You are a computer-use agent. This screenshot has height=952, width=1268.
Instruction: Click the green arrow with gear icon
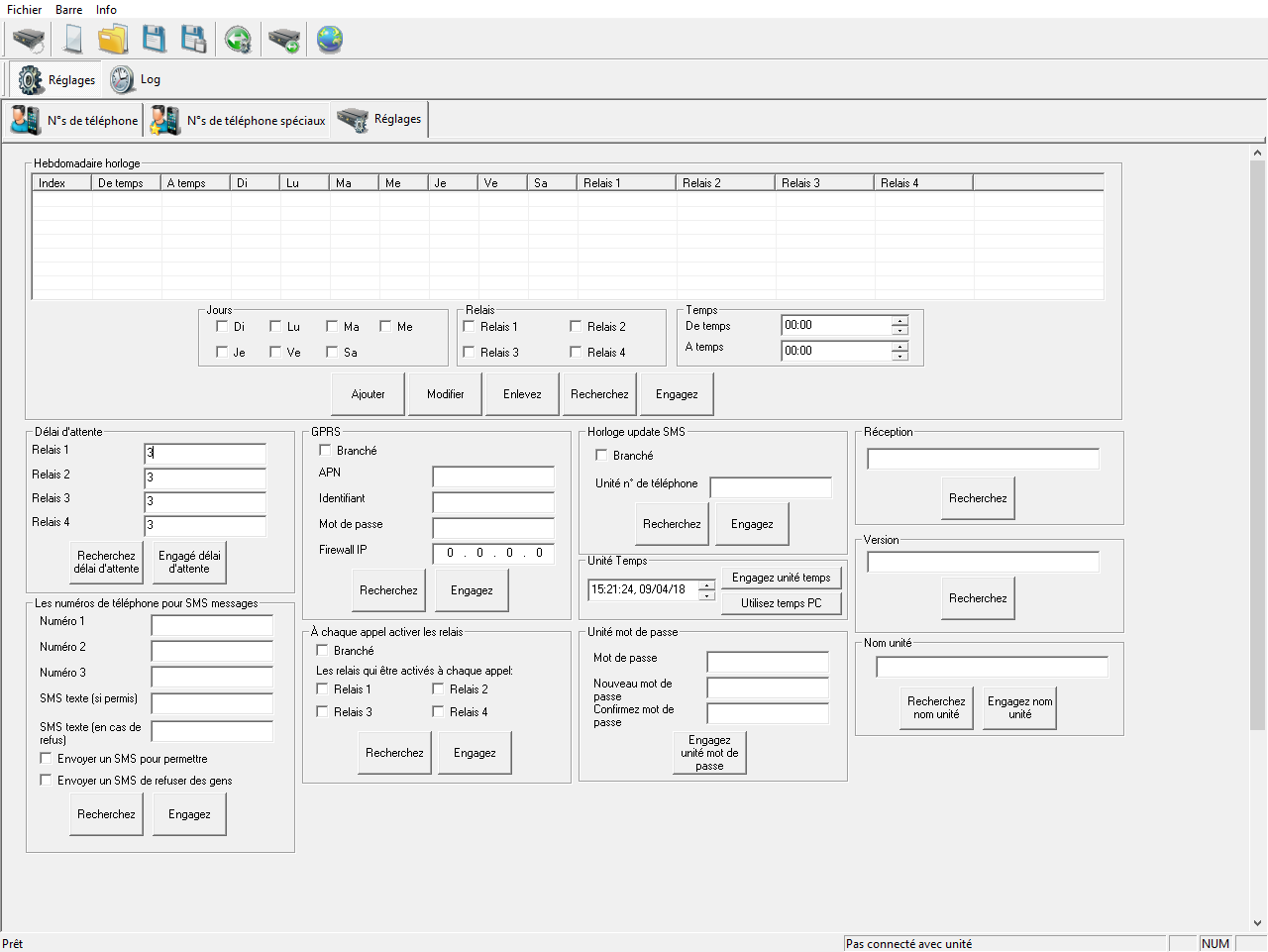[238, 40]
